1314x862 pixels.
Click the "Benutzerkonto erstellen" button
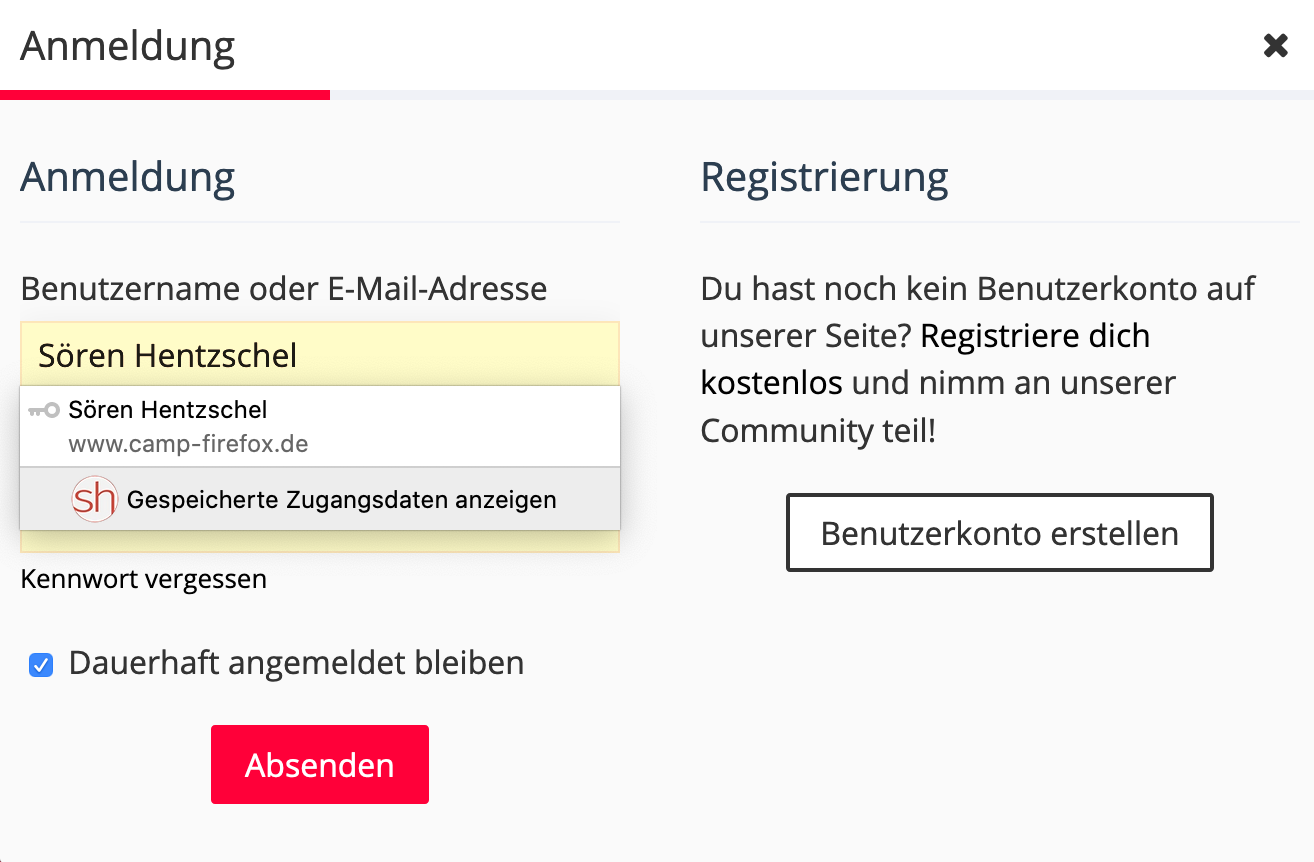tap(999, 532)
